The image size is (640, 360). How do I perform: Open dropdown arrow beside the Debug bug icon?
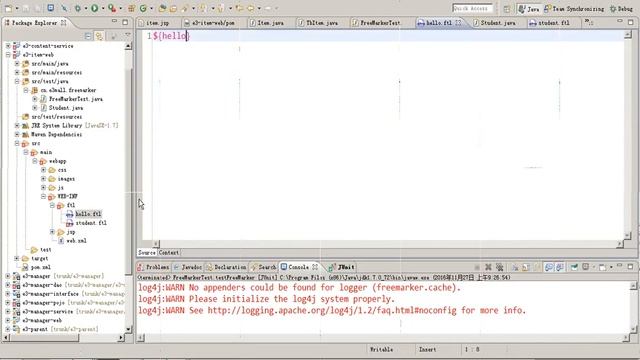[x=86, y=8]
